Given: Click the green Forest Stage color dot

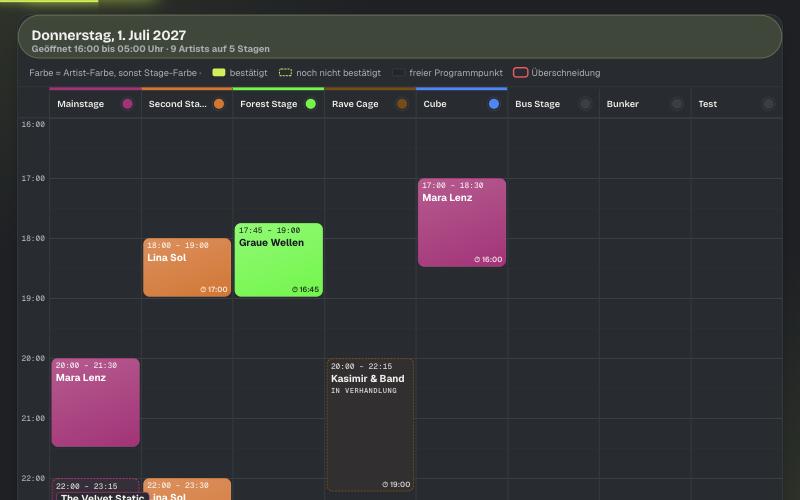Looking at the screenshot, I should pos(310,104).
